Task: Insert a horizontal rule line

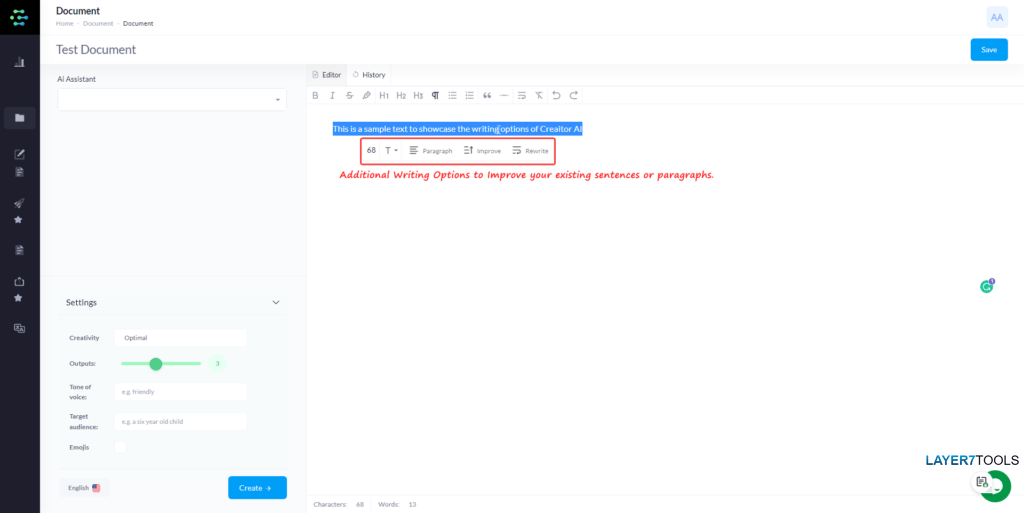Action: (x=504, y=95)
